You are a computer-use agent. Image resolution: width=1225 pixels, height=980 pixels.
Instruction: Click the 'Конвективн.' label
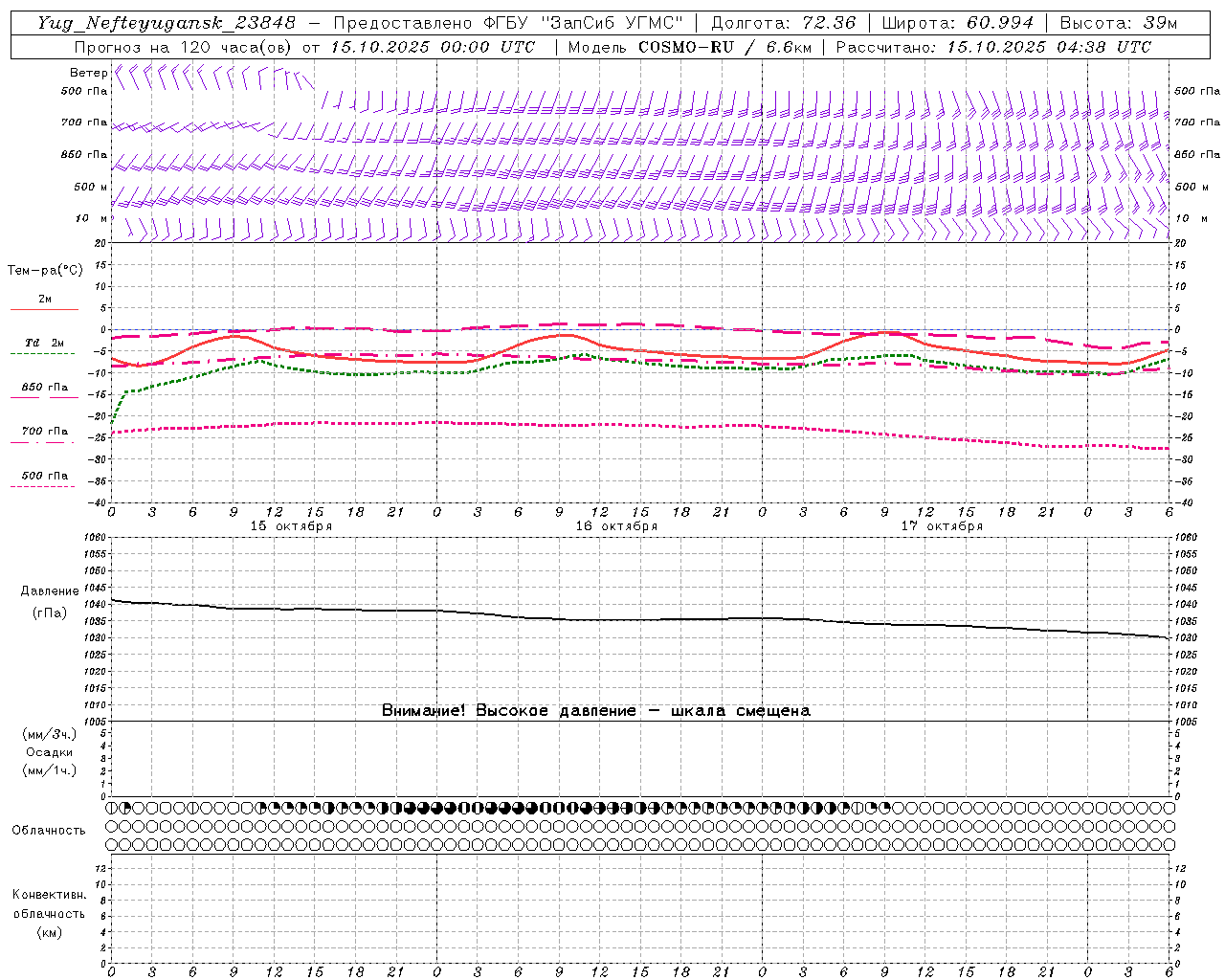point(49,895)
